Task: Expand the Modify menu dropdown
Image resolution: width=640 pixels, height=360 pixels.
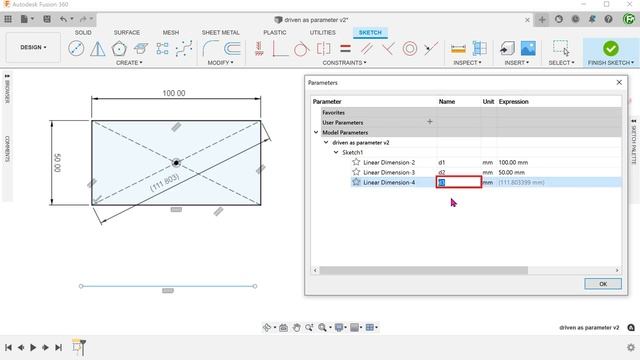Action: click(x=220, y=63)
